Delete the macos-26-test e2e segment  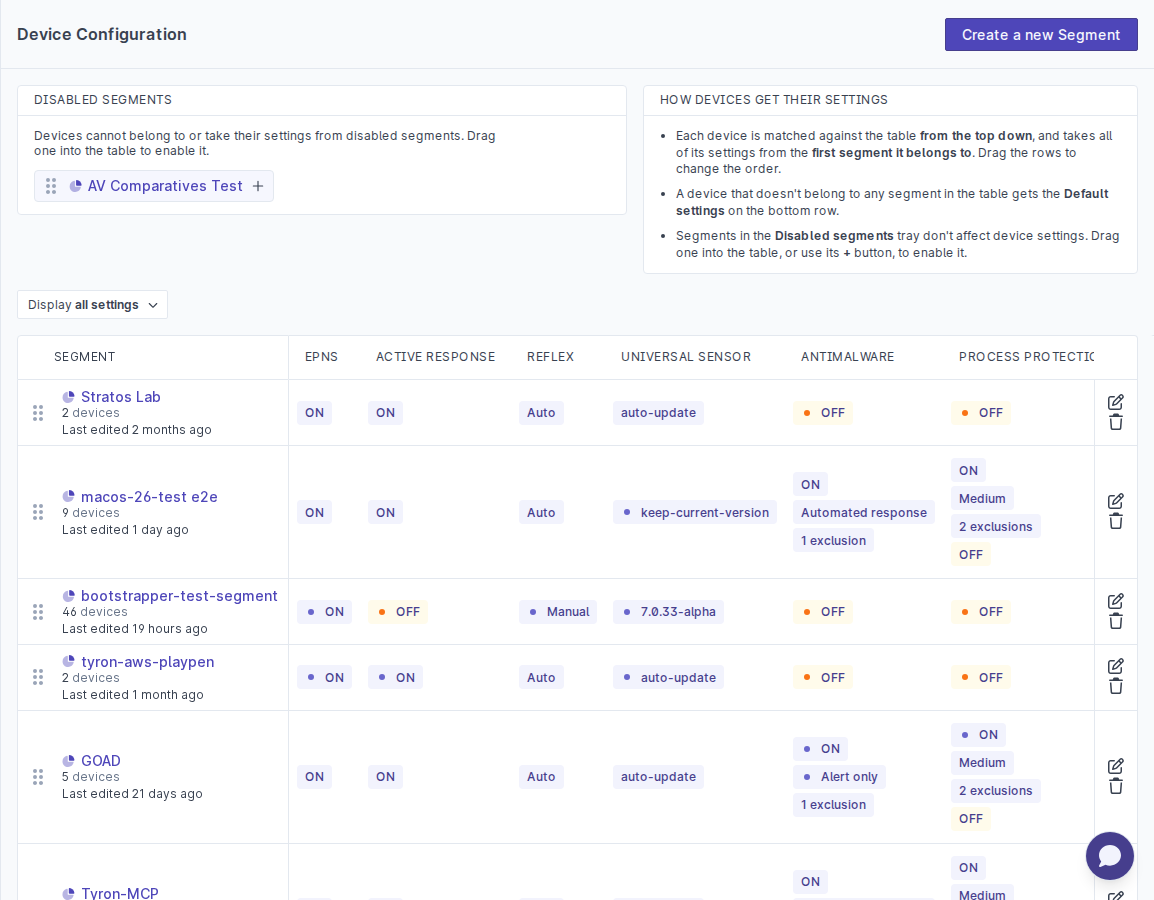coord(1116,521)
